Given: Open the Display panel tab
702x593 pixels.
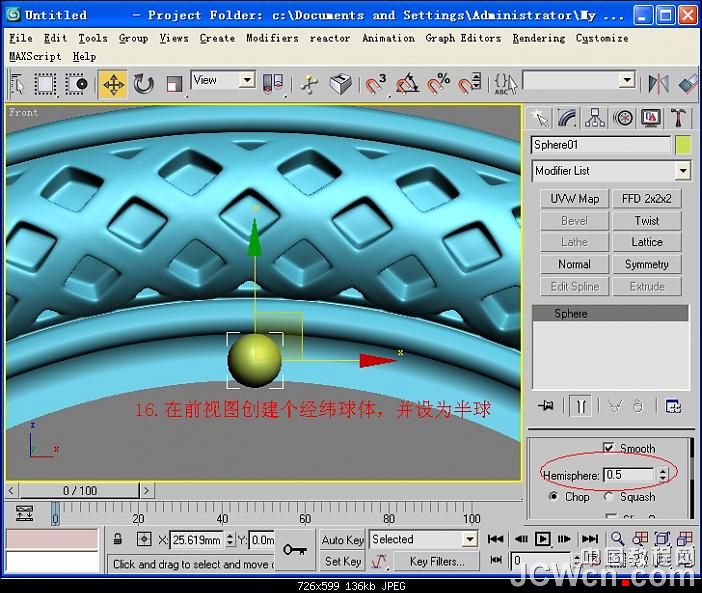Looking at the screenshot, I should click(x=651, y=118).
